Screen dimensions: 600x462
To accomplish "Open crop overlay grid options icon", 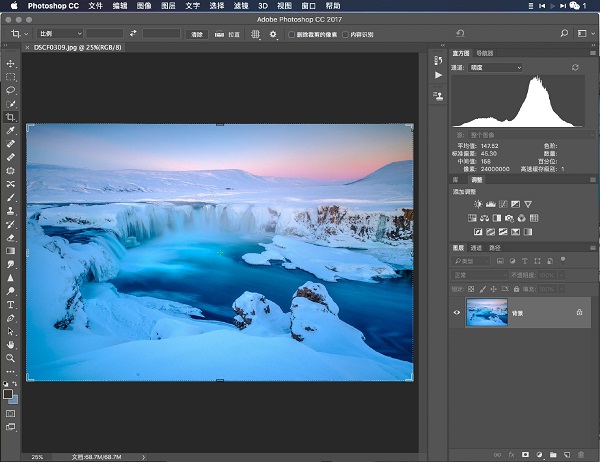I will pyautogui.click(x=255, y=34).
